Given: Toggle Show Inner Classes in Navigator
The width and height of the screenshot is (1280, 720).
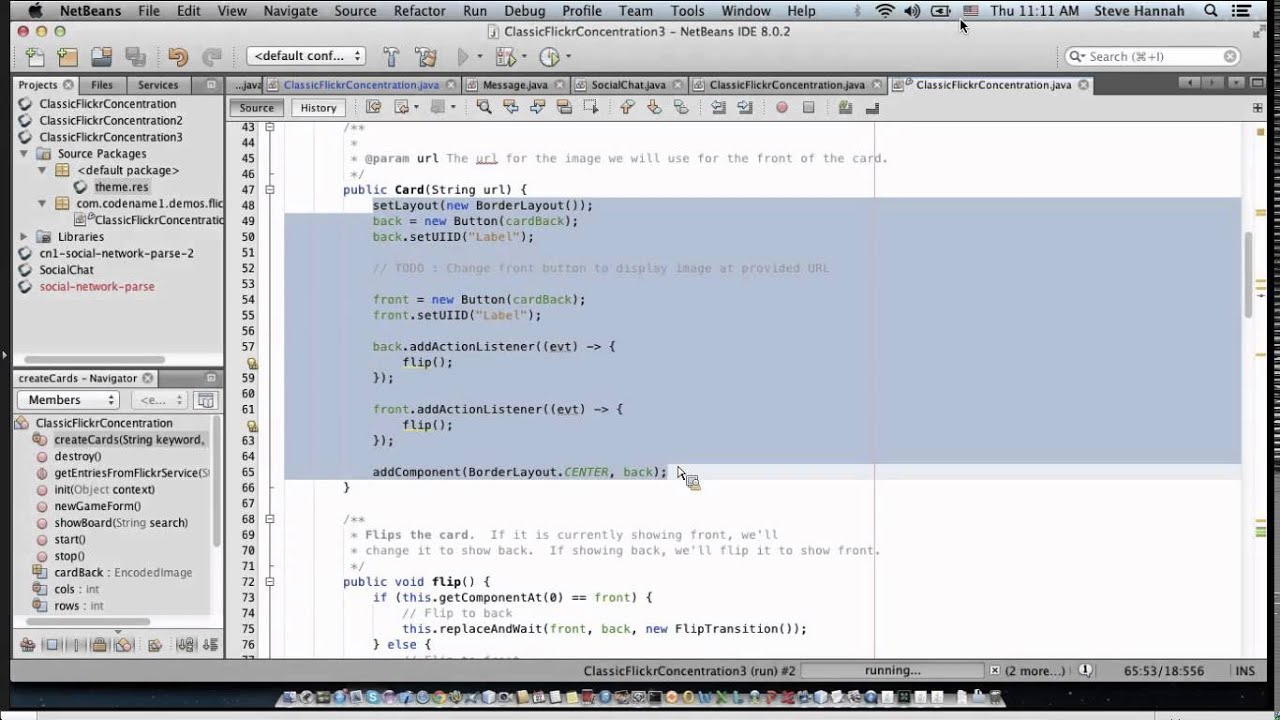Looking at the screenshot, I should (124, 645).
